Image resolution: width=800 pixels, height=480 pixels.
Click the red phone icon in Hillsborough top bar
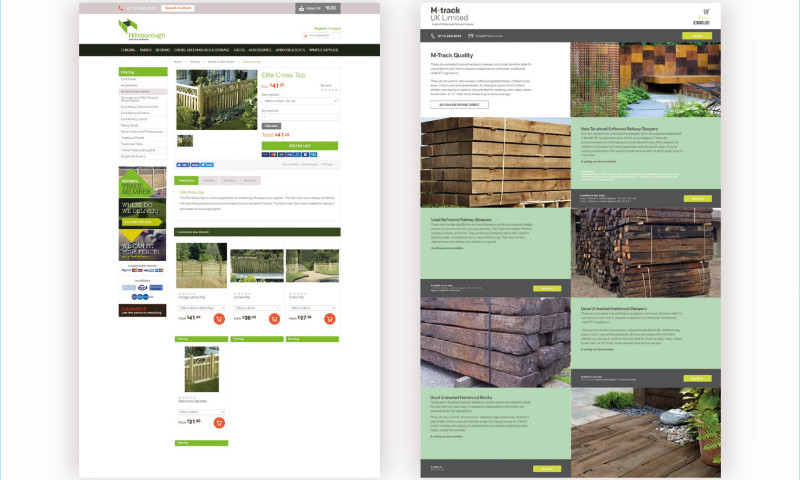click(x=121, y=8)
